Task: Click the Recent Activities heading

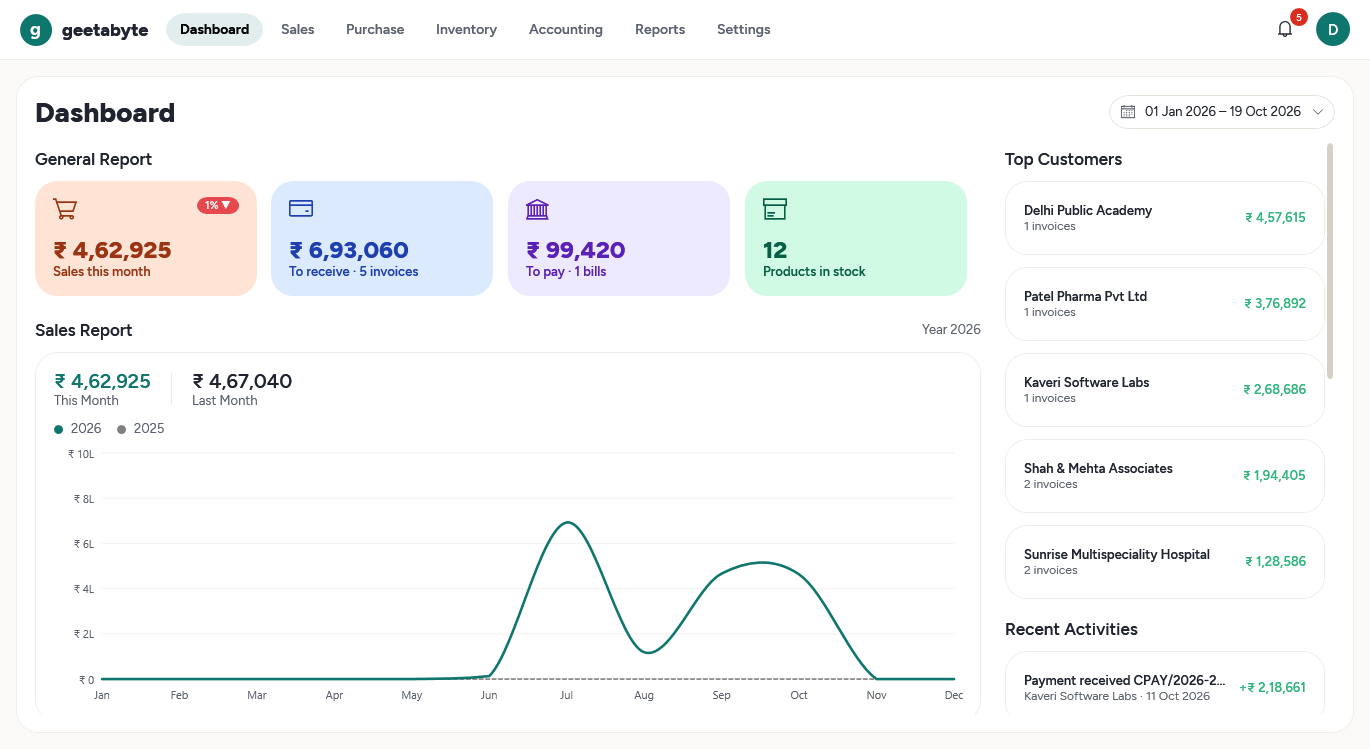Action: coord(1071,629)
